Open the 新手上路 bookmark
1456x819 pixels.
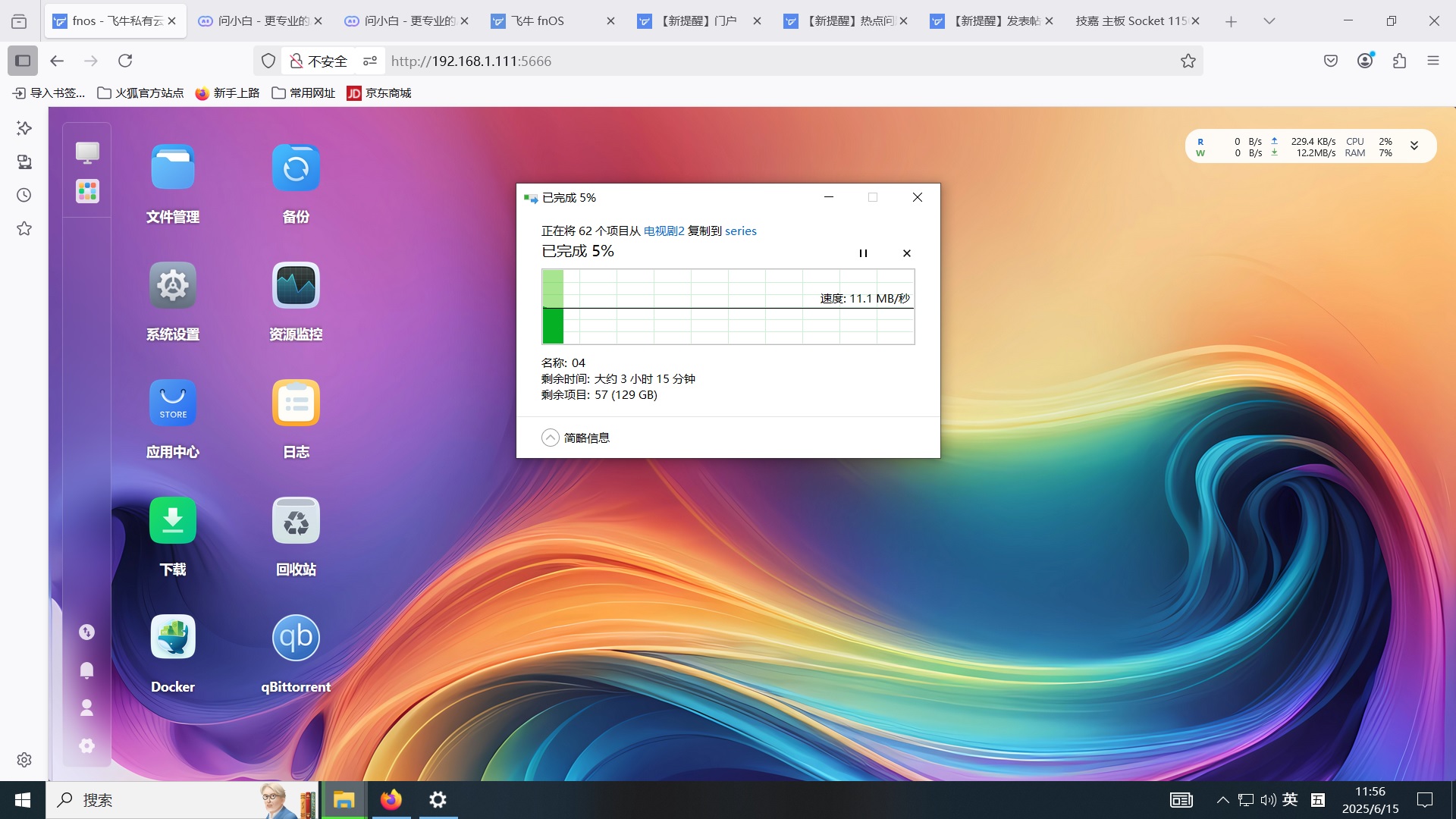click(227, 93)
